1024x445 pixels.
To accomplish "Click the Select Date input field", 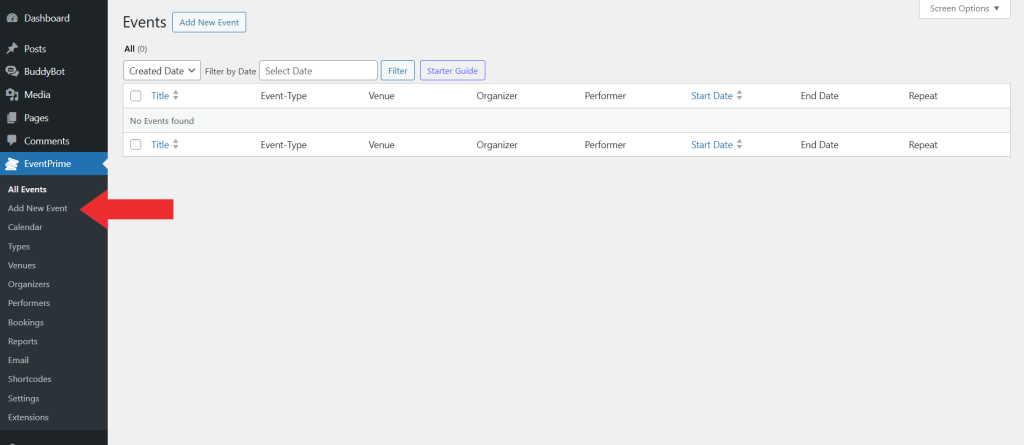I will 319,71.
